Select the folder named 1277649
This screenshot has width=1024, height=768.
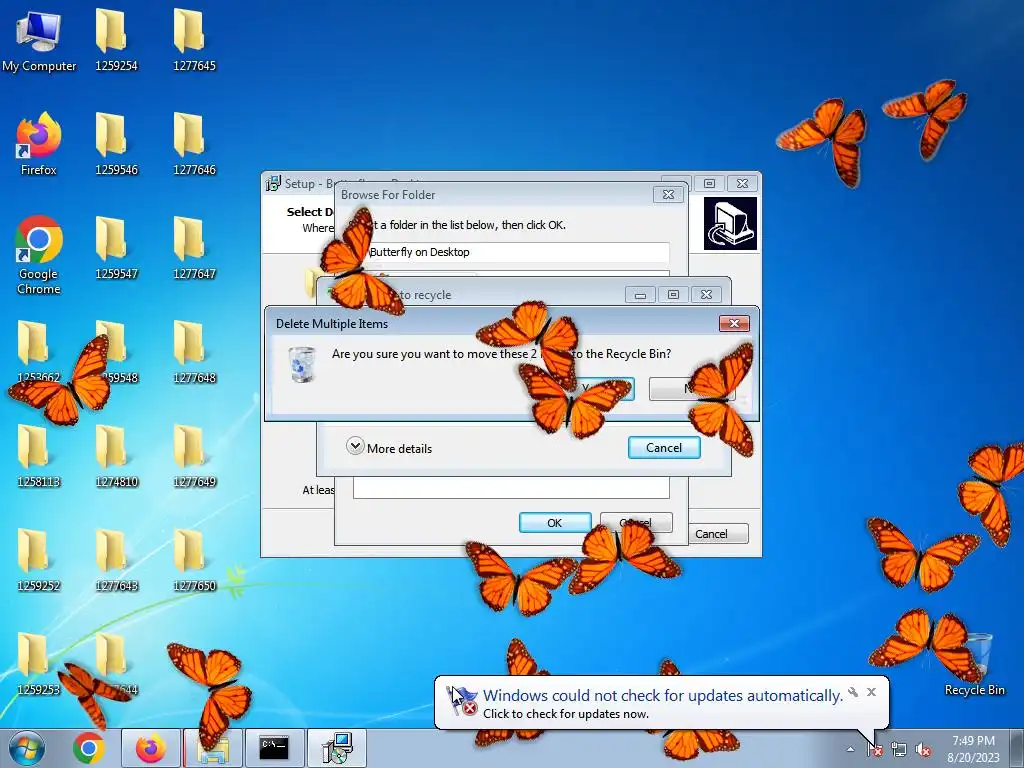194,456
